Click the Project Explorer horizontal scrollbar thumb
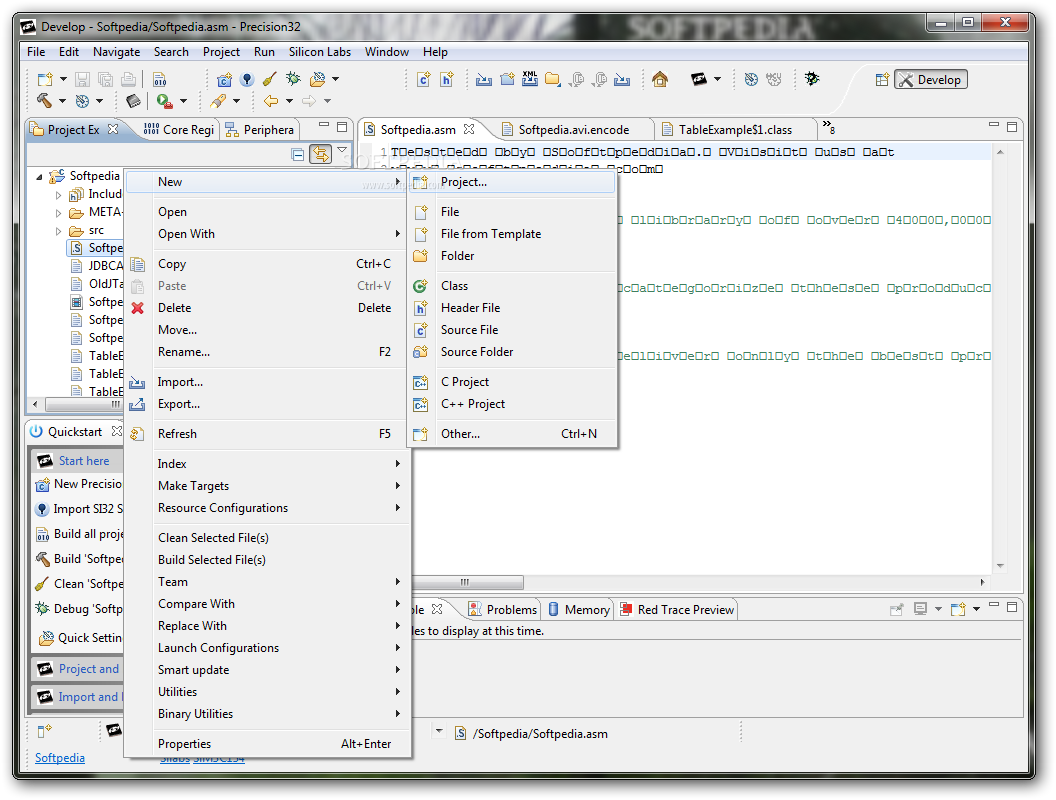The height and width of the screenshot is (800, 1056). (x=86, y=404)
